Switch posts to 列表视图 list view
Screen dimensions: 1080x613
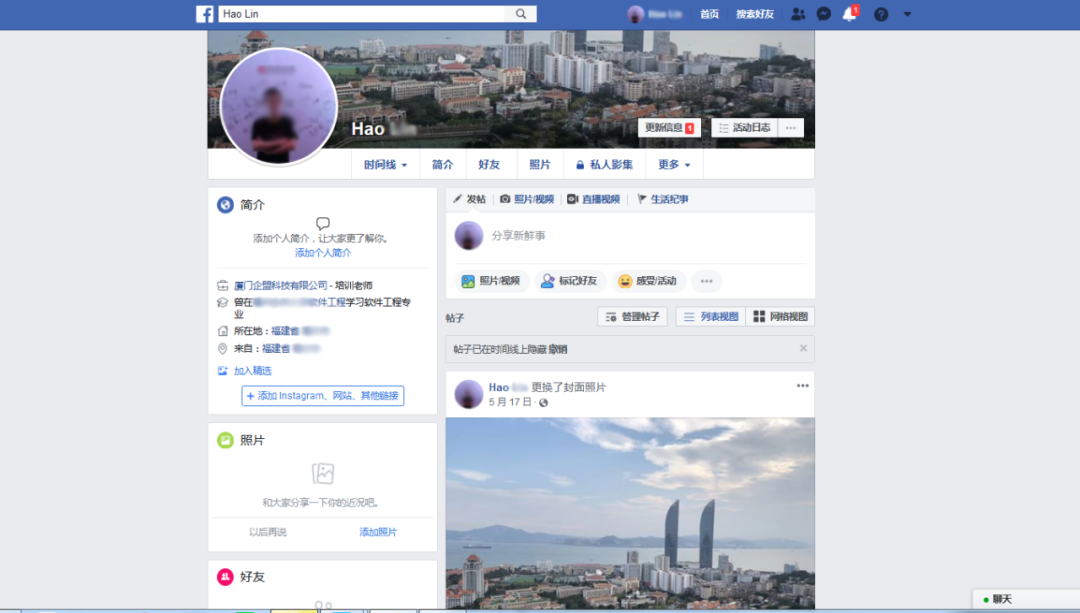[710, 315]
